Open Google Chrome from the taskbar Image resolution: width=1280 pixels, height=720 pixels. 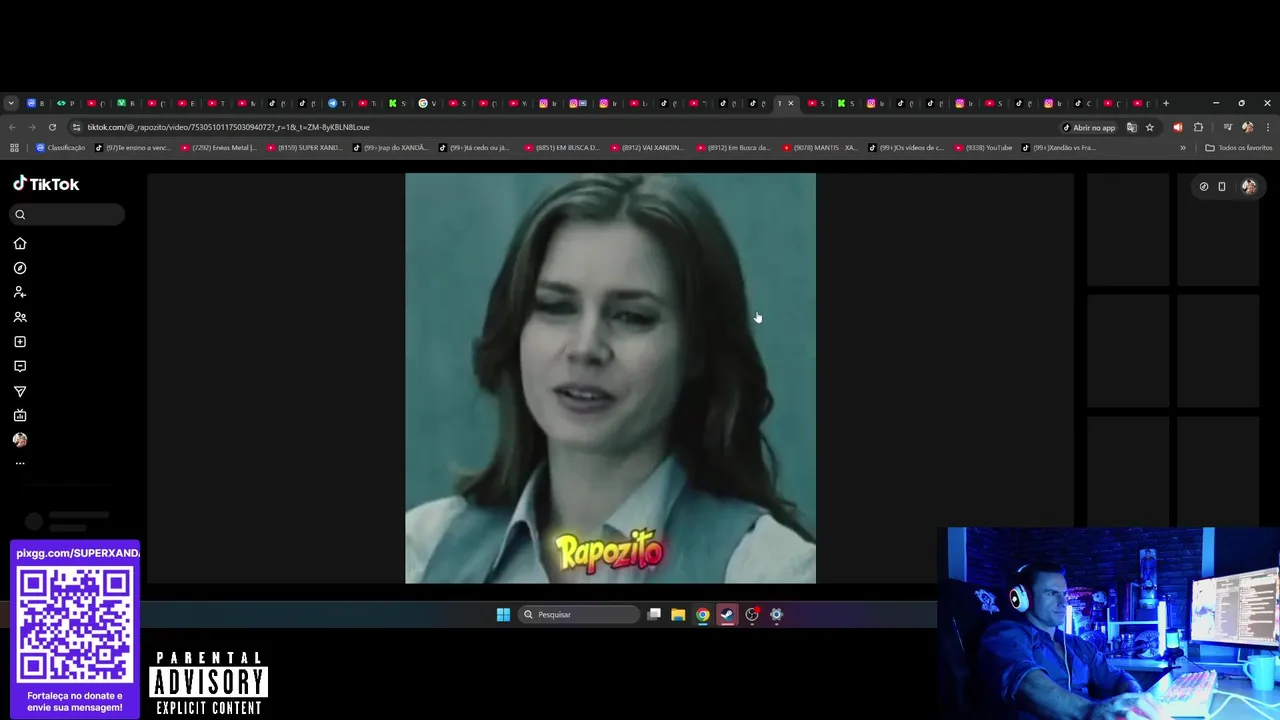coord(703,615)
